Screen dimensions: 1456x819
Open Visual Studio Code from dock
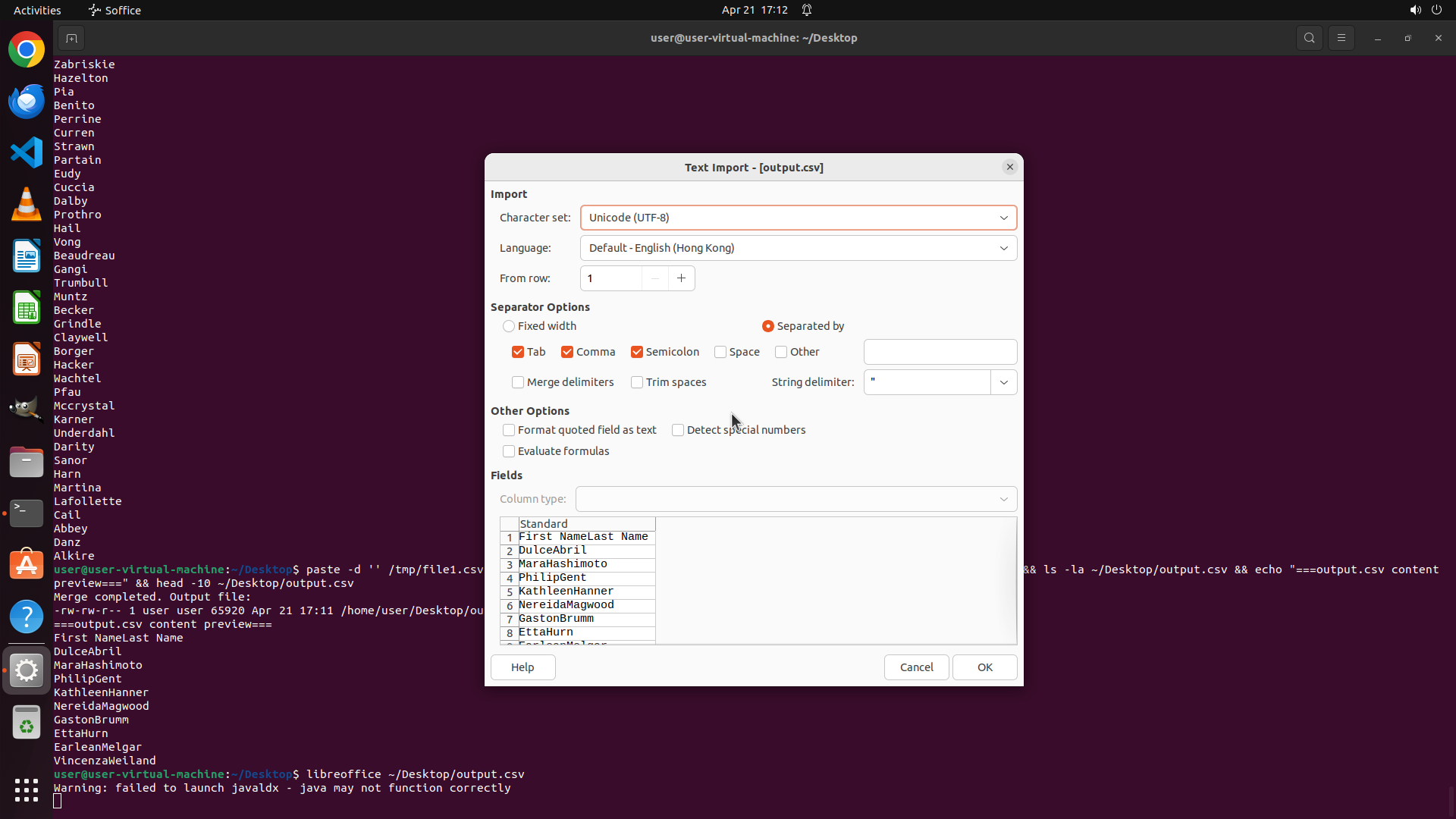27,153
